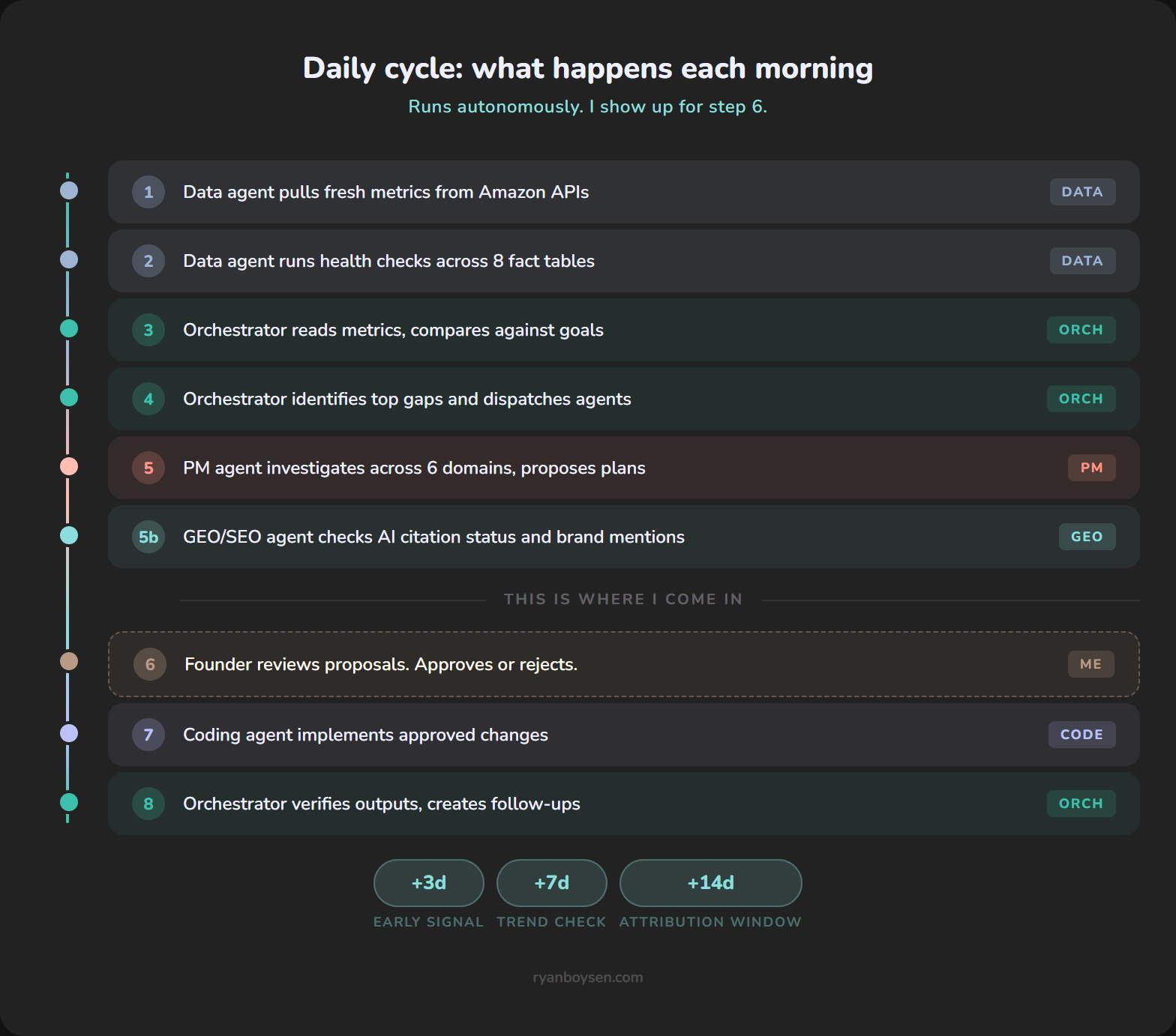
Task: Select timeline dot beside GEO/SEO agent step
Action: point(69,535)
